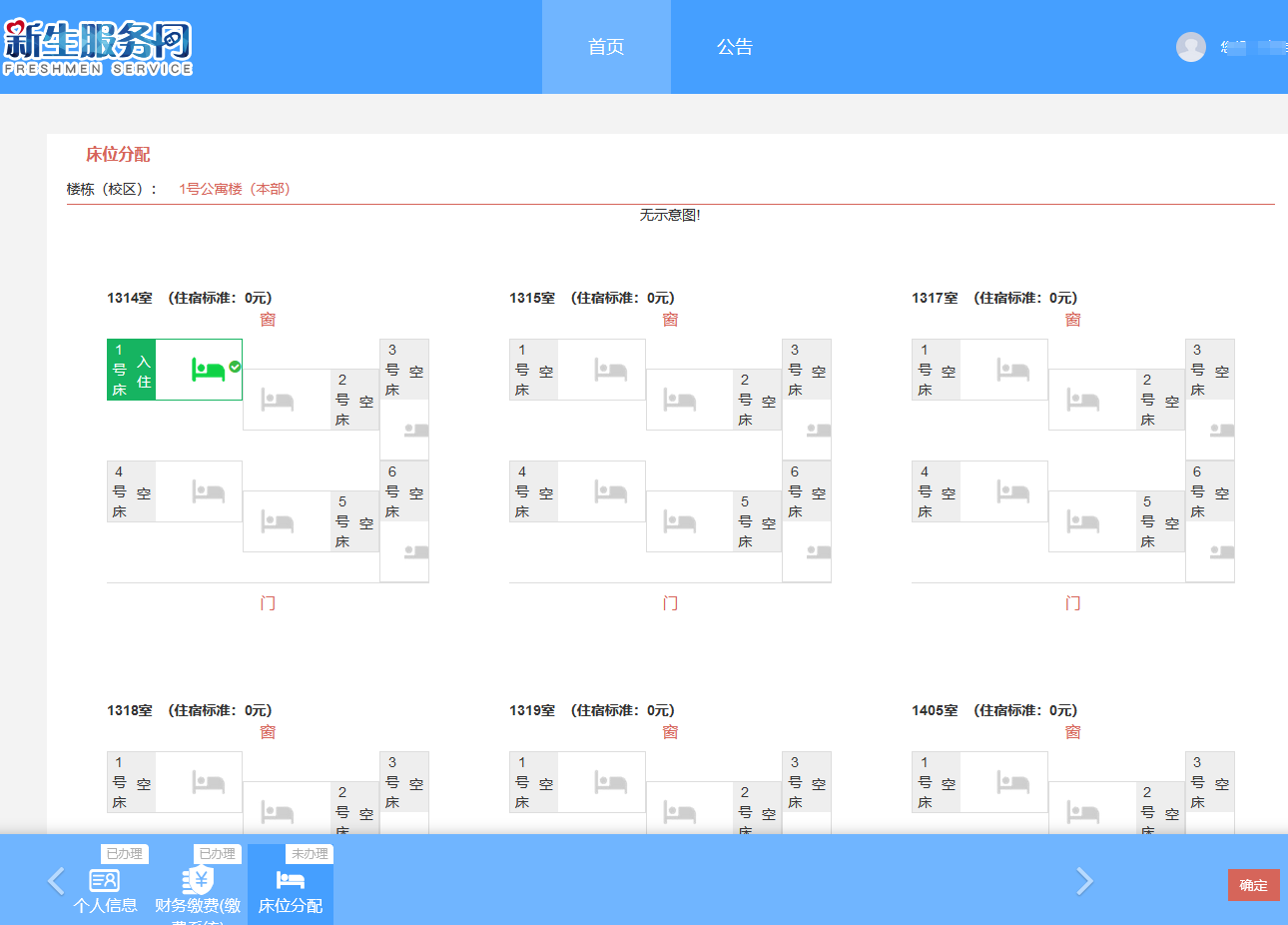Pick bed 1 icon in room 1317

(1012, 371)
